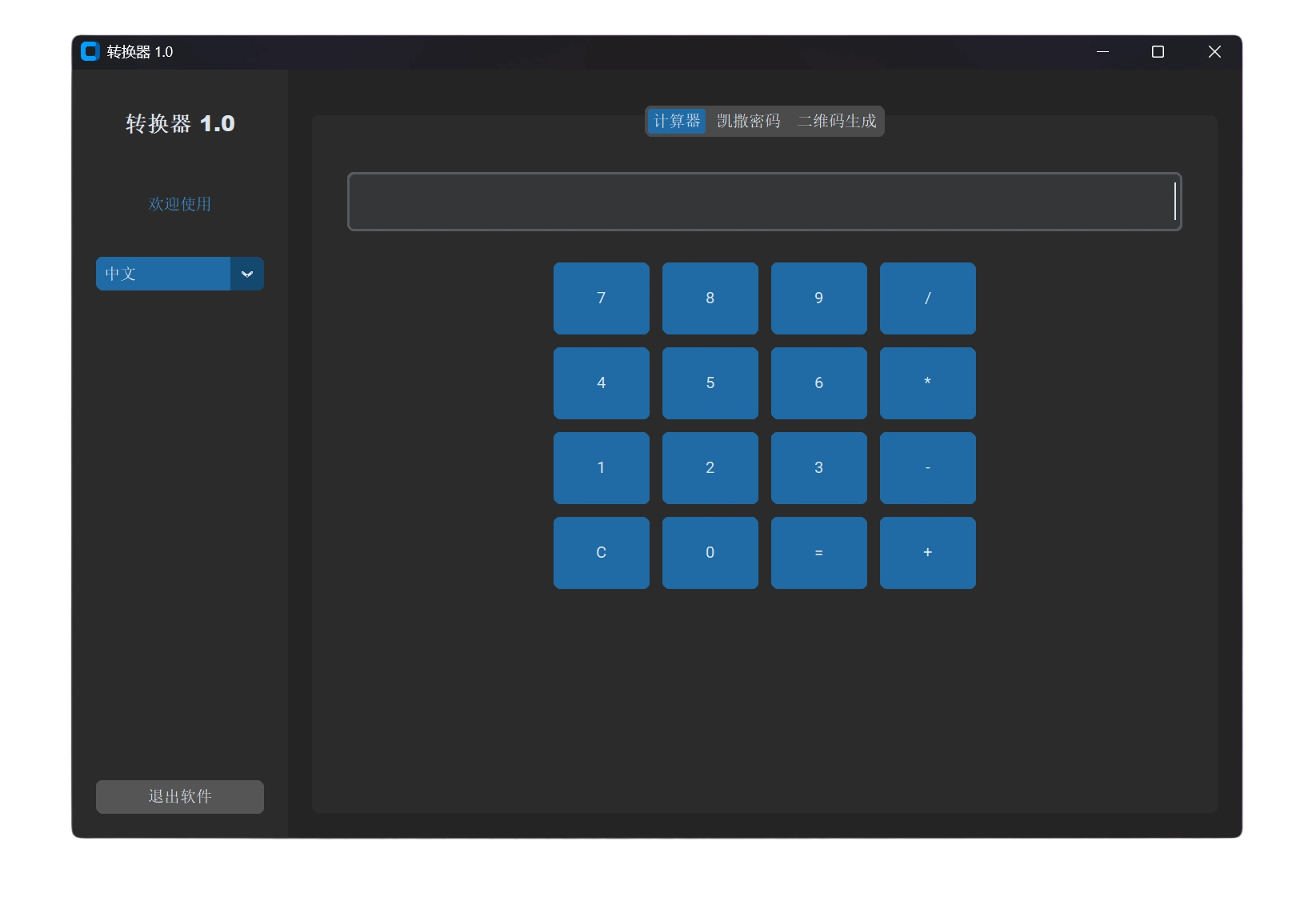Open the 中文 language combo box
This screenshot has height=913, width=1316.
click(180, 274)
